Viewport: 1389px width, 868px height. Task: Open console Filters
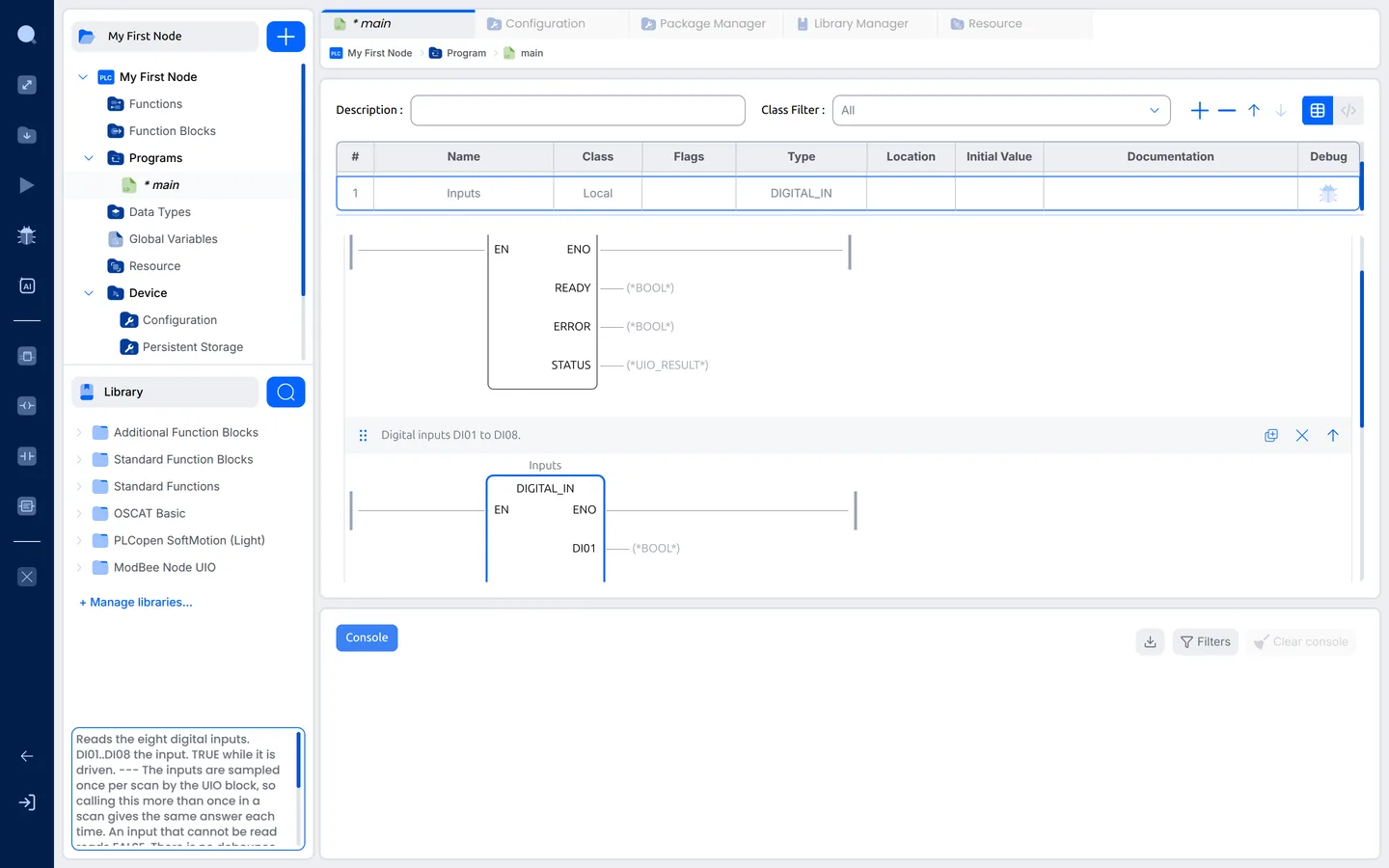tap(1206, 642)
